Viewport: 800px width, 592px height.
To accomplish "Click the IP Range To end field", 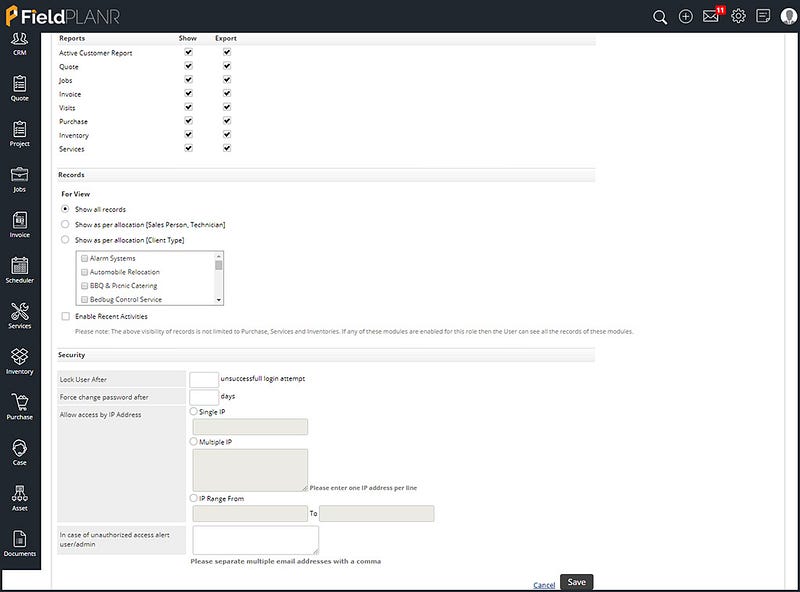I will [377, 513].
